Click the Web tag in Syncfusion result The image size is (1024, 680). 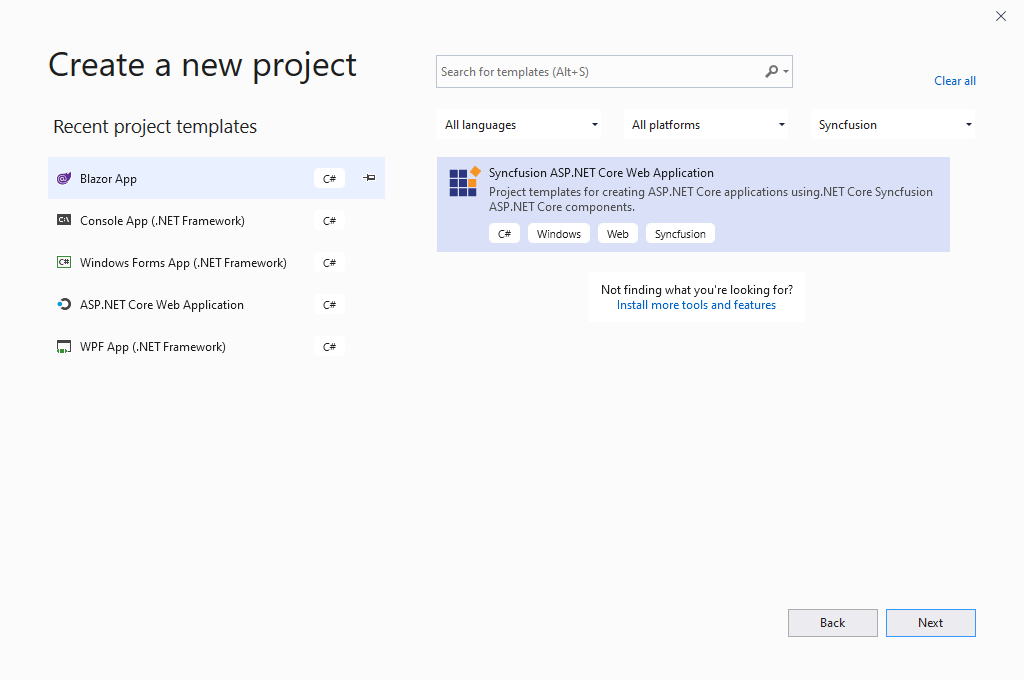pyautogui.click(x=617, y=233)
